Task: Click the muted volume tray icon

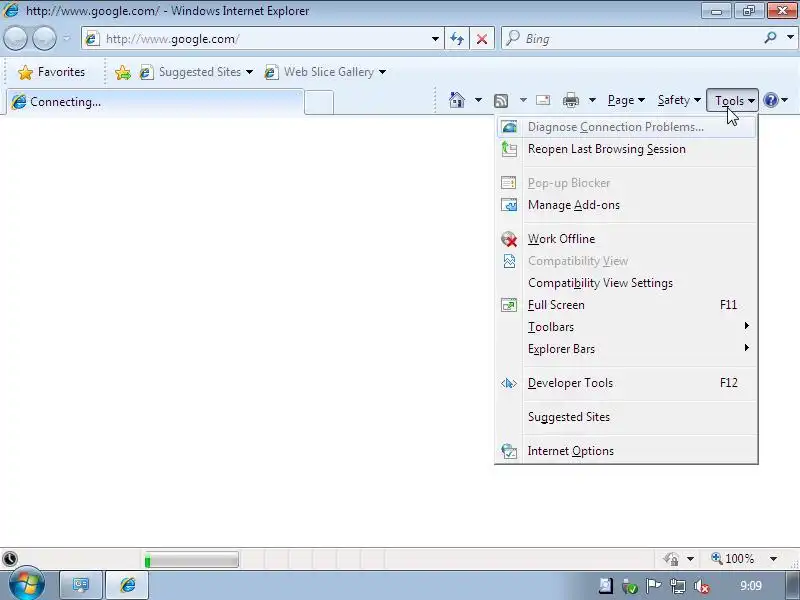Action: [702, 587]
